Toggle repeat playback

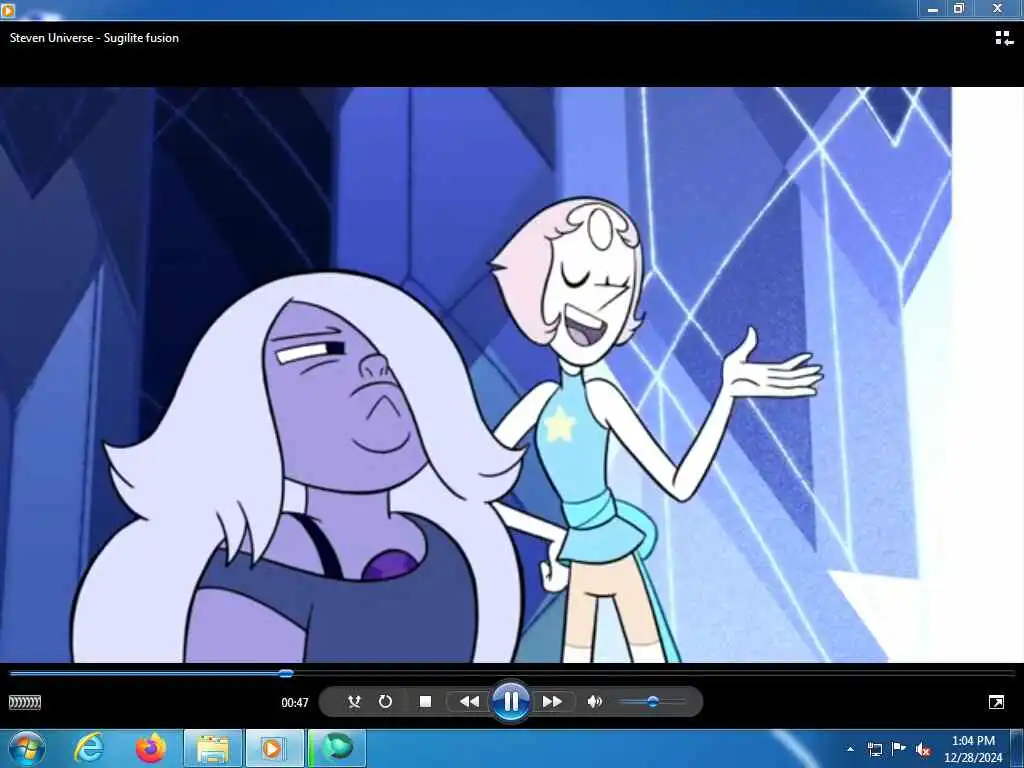click(385, 702)
